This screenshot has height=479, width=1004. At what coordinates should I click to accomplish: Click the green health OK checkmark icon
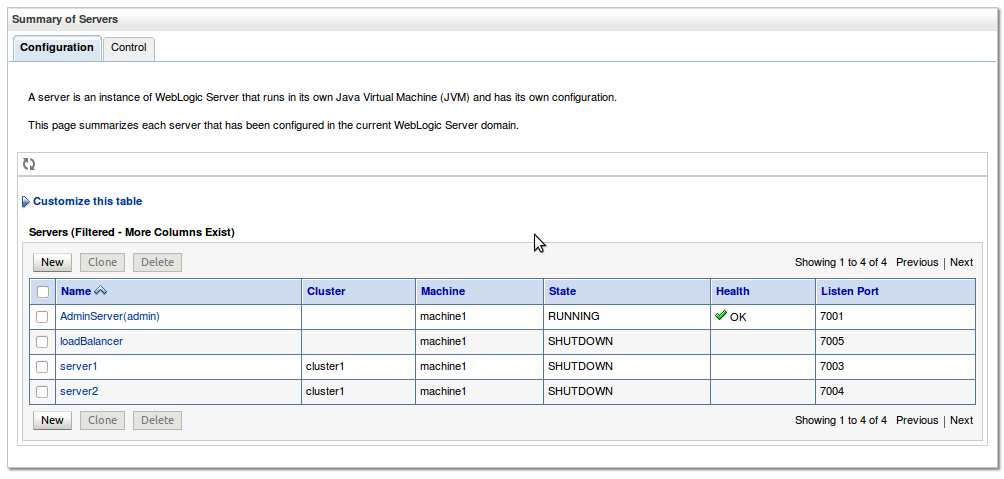(721, 315)
